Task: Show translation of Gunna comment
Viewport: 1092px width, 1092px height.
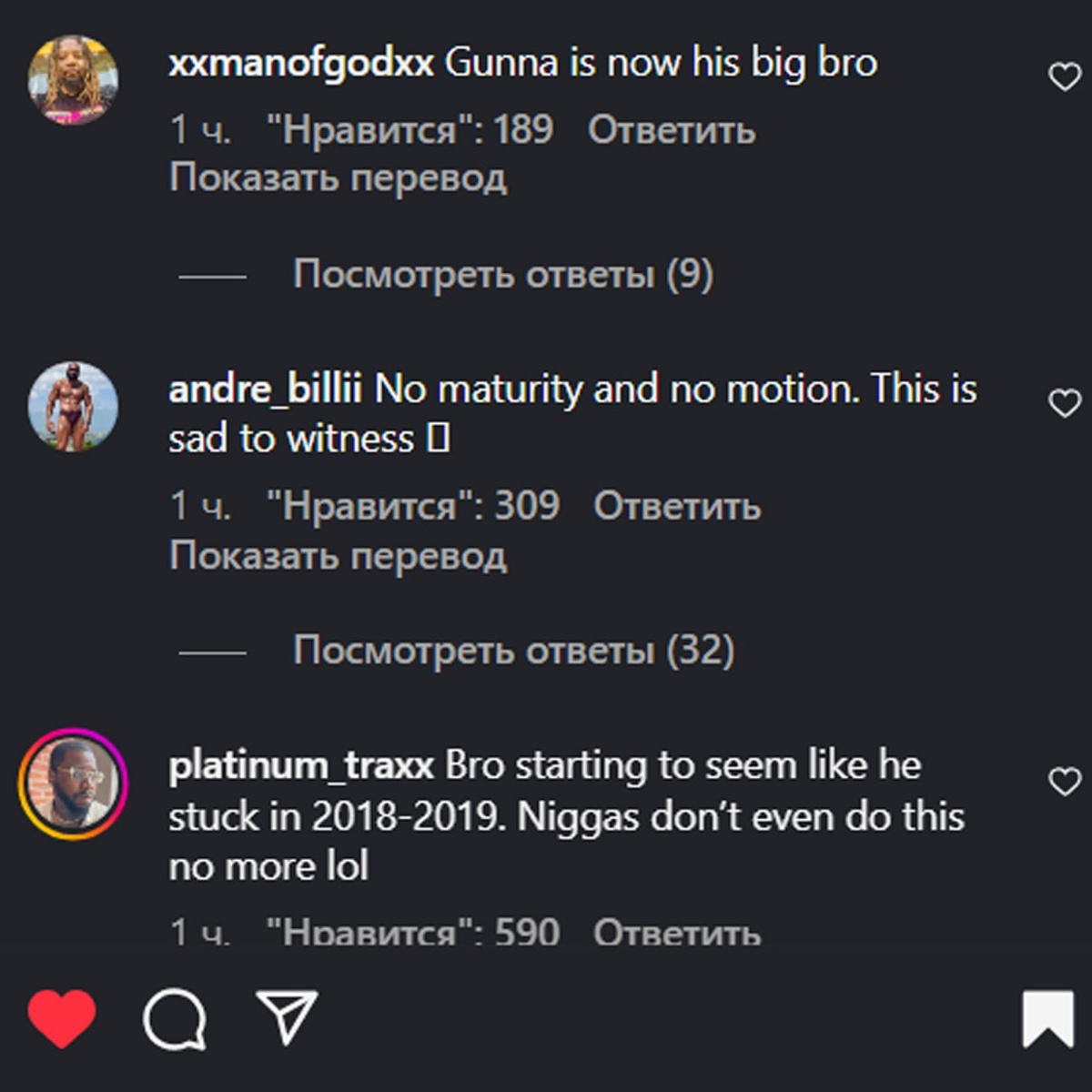Action: point(339,178)
